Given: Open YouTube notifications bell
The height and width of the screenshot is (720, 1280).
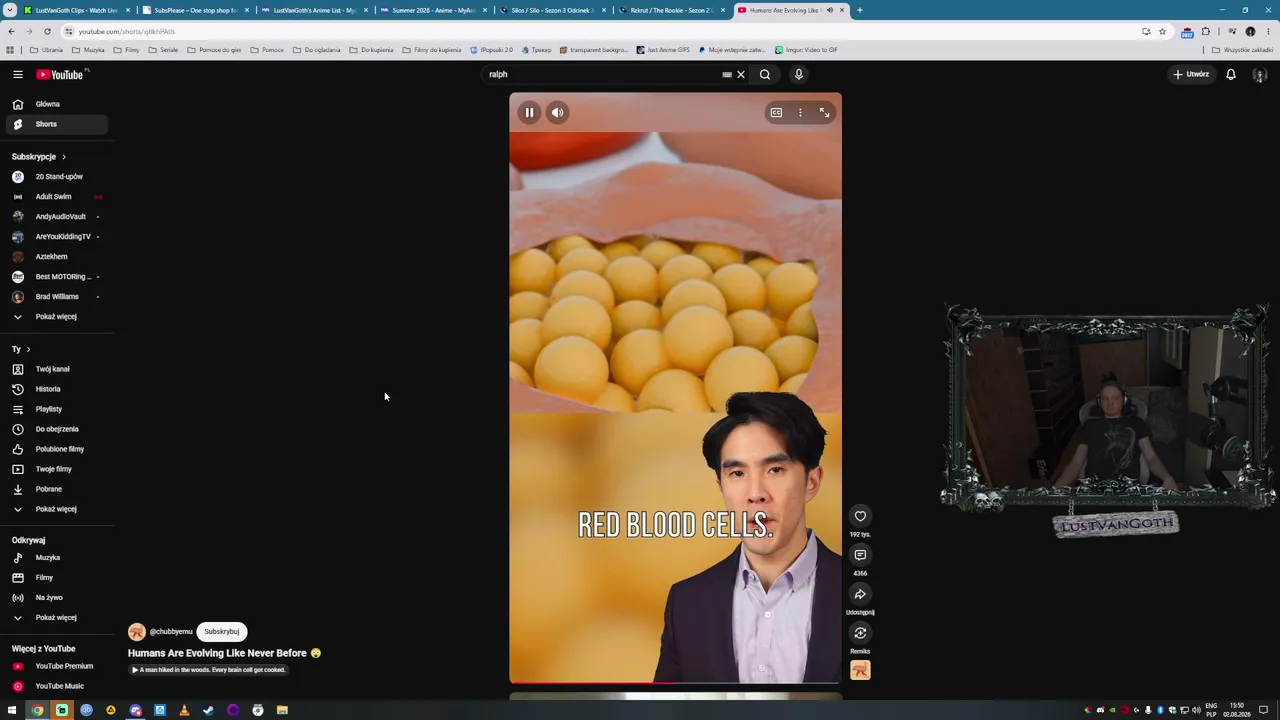Looking at the screenshot, I should point(1231,74).
